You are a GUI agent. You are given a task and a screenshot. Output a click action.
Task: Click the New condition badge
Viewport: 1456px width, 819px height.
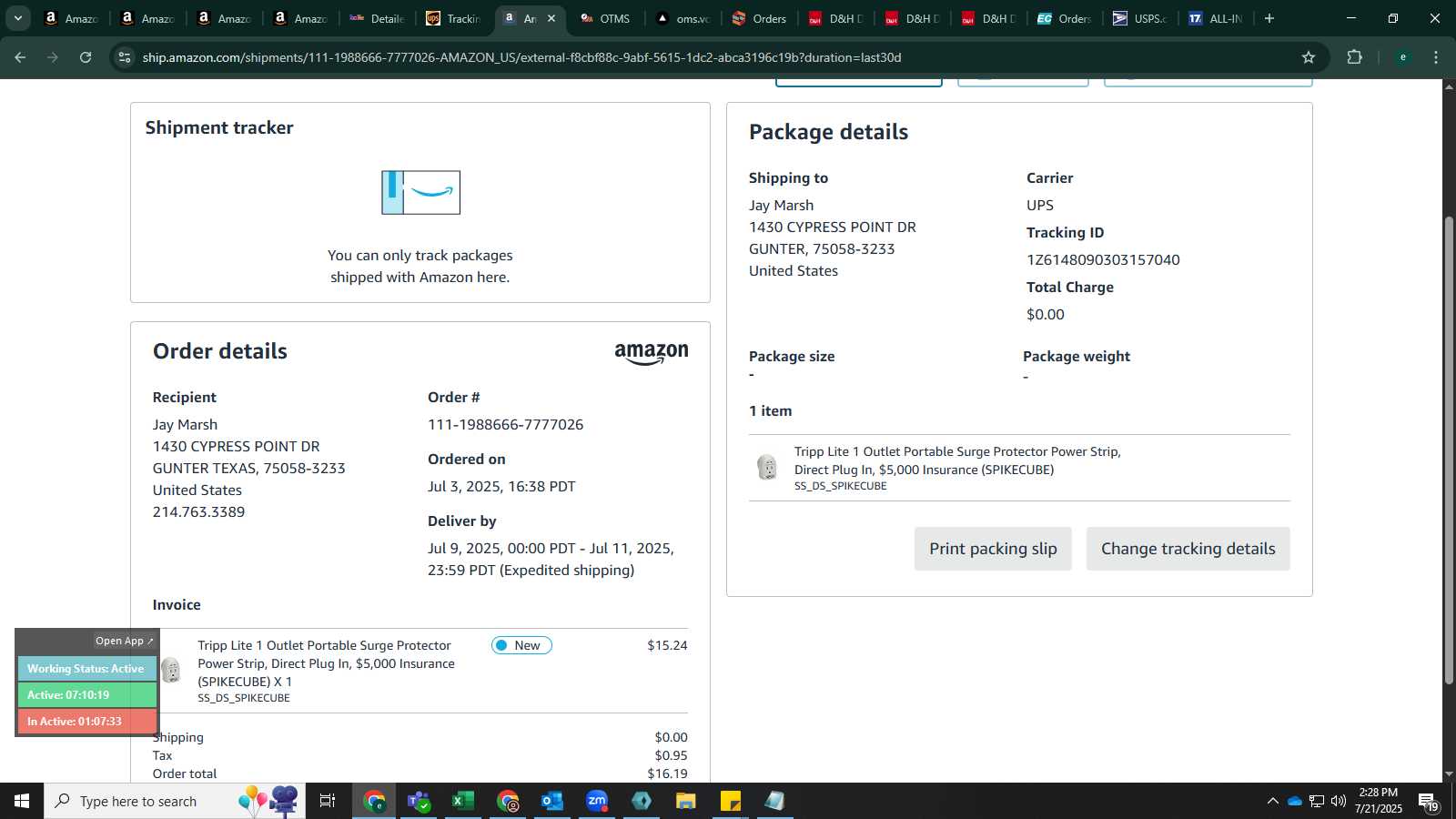tap(521, 645)
